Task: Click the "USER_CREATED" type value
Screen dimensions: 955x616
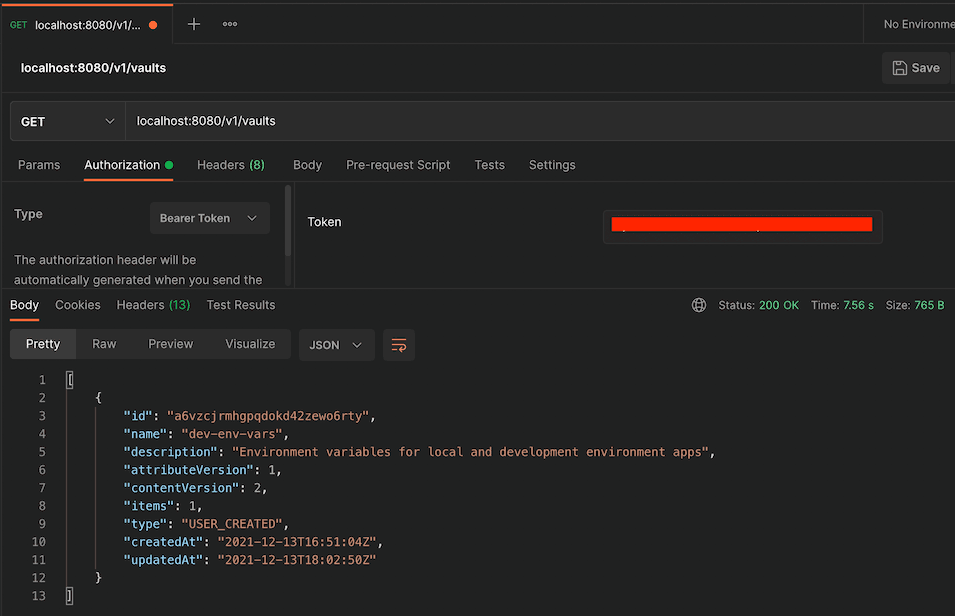Action: (231, 524)
